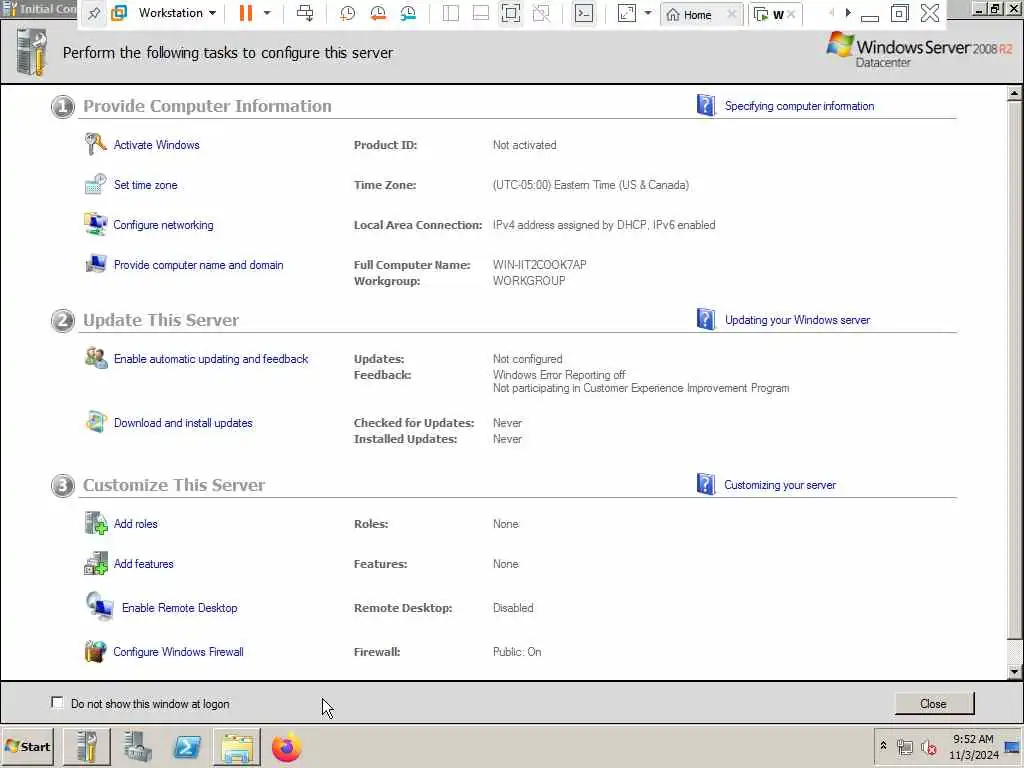The height and width of the screenshot is (768, 1024).
Task: Take a snapshot with the clock-plus icon
Action: (x=347, y=13)
